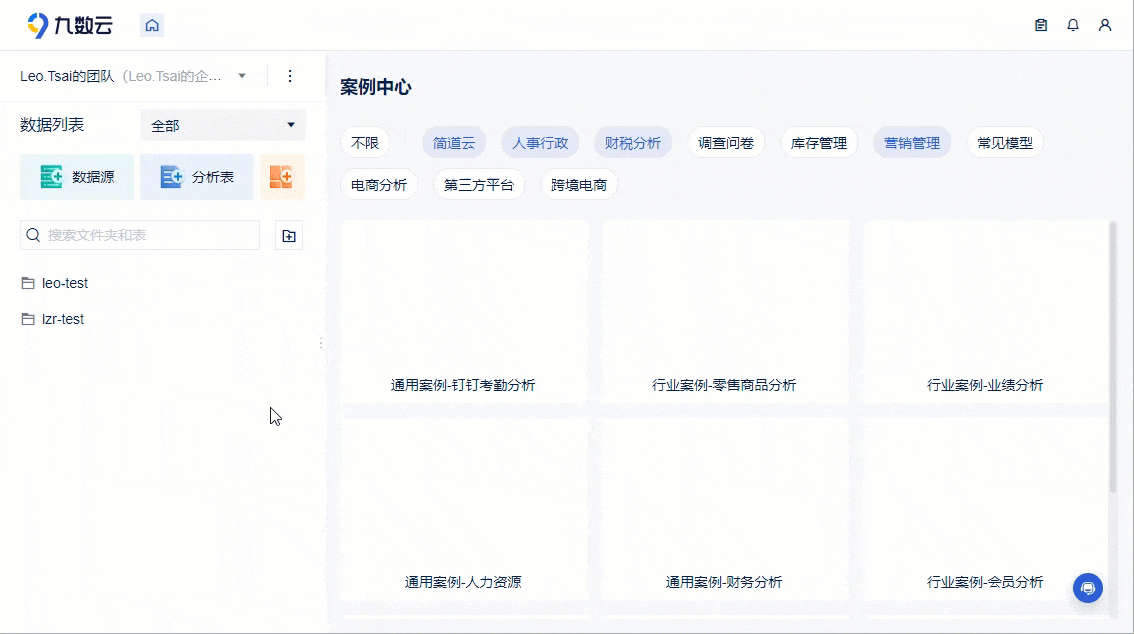1134x634 pixels.
Task: Toggle the 人事行政 category tag
Action: [x=540, y=143]
